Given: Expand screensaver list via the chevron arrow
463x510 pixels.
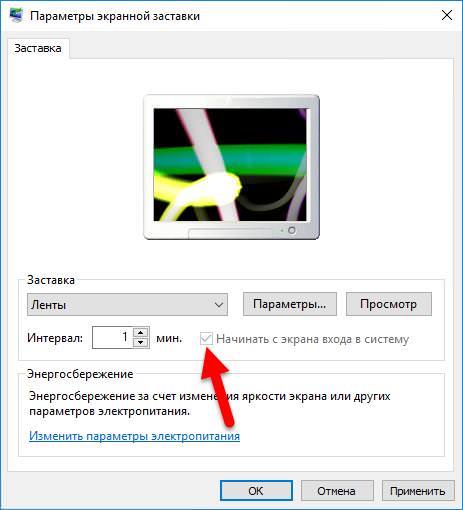Looking at the screenshot, I should (219, 305).
